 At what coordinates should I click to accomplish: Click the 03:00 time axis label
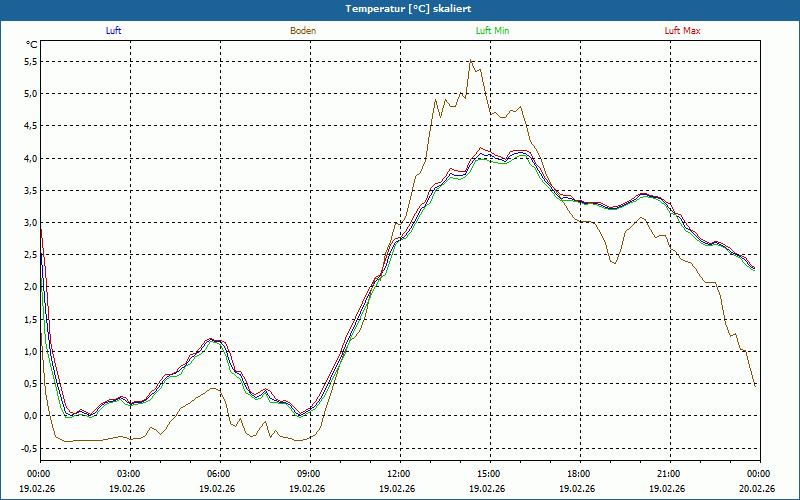pyautogui.click(x=129, y=474)
